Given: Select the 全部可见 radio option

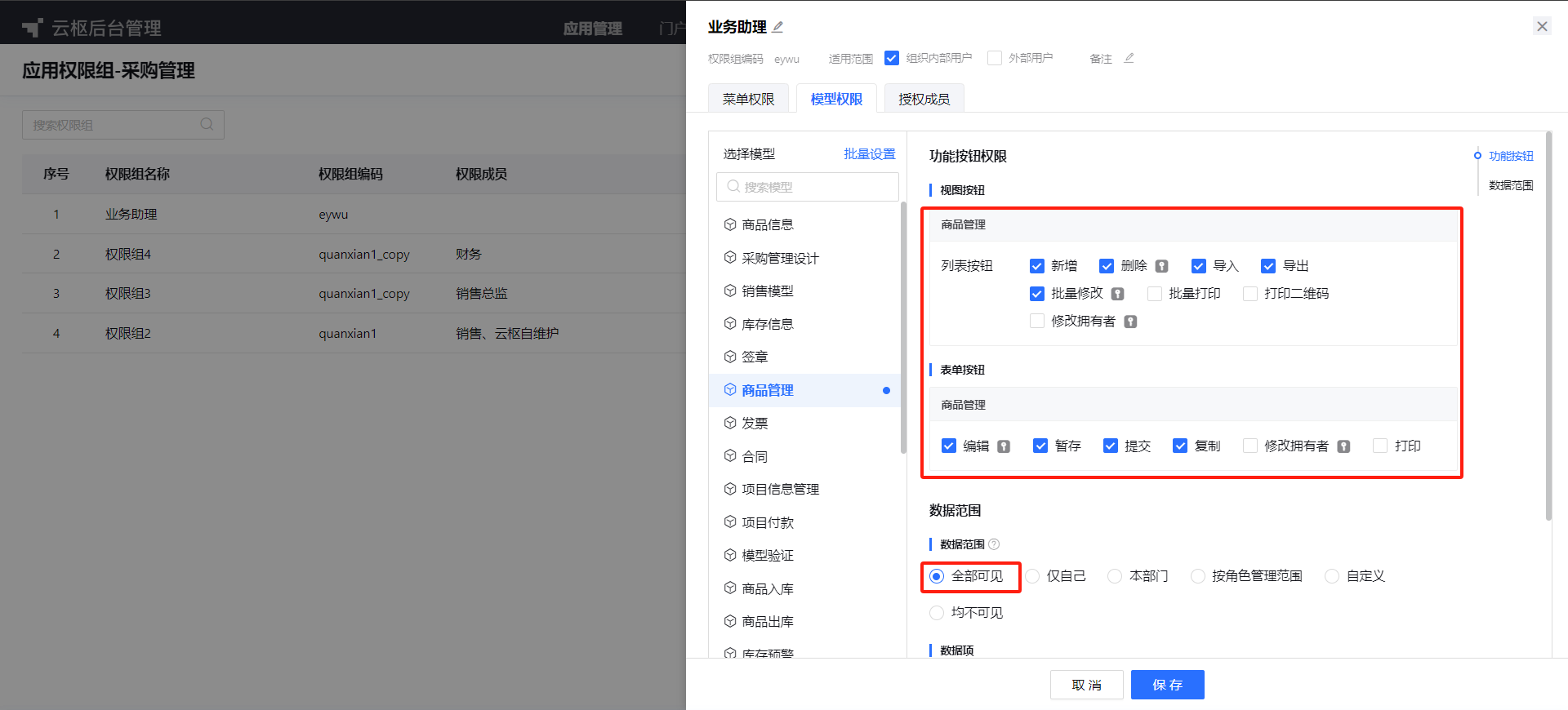Looking at the screenshot, I should (937, 576).
